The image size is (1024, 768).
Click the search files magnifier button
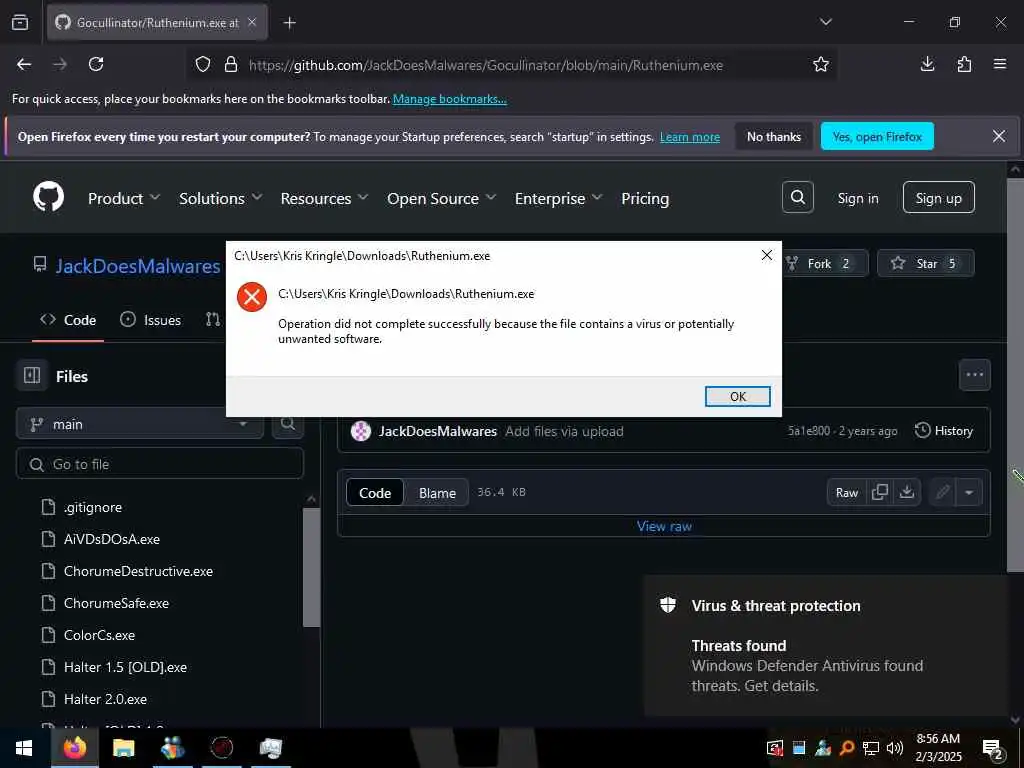[x=287, y=424]
